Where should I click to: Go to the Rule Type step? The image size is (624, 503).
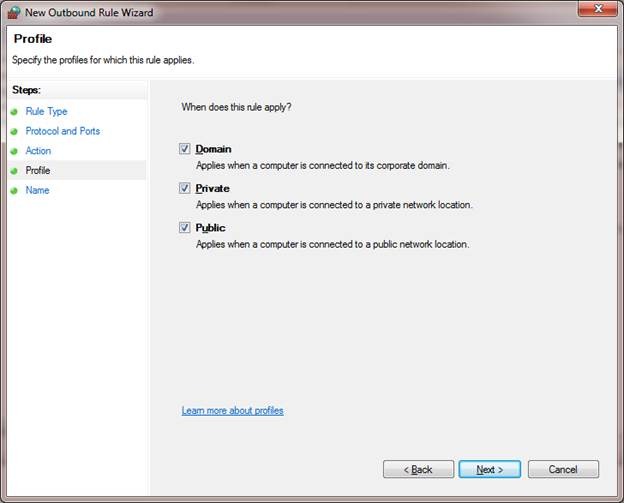(46, 112)
